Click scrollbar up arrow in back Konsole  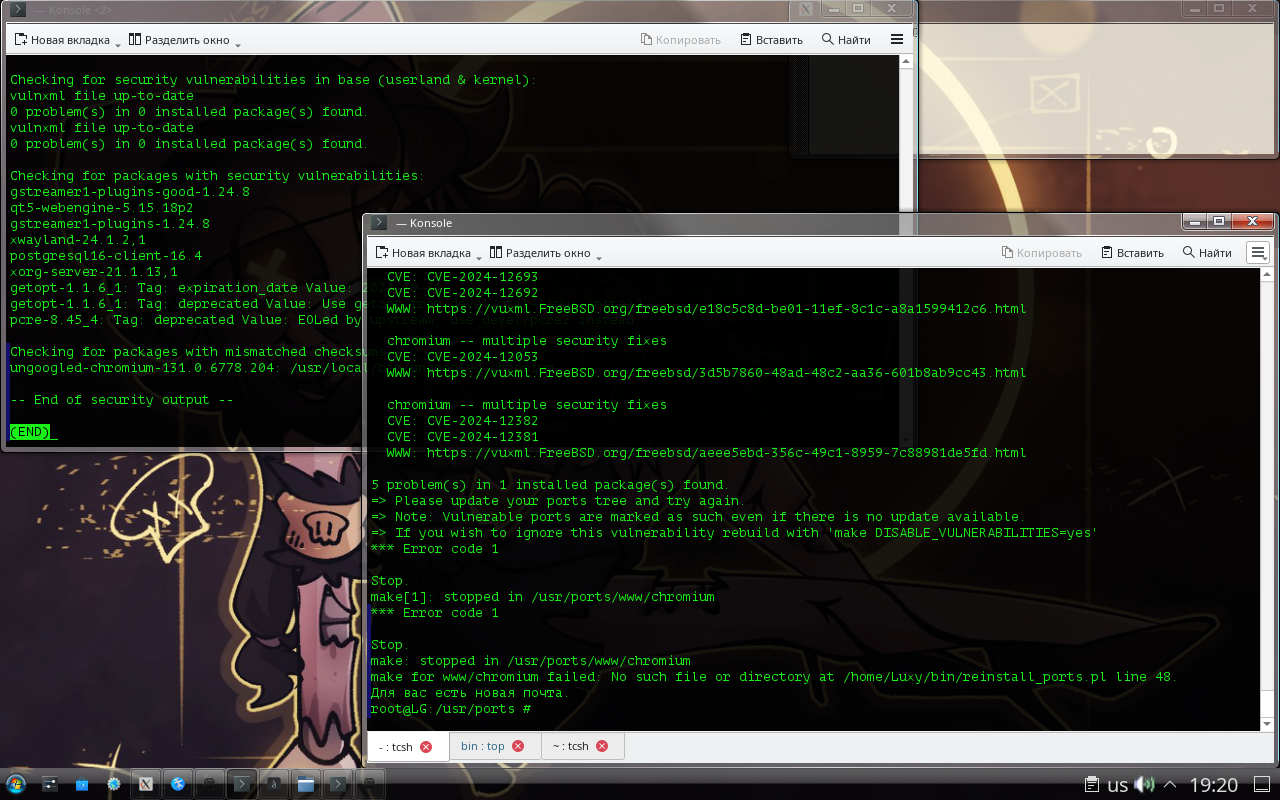(906, 63)
